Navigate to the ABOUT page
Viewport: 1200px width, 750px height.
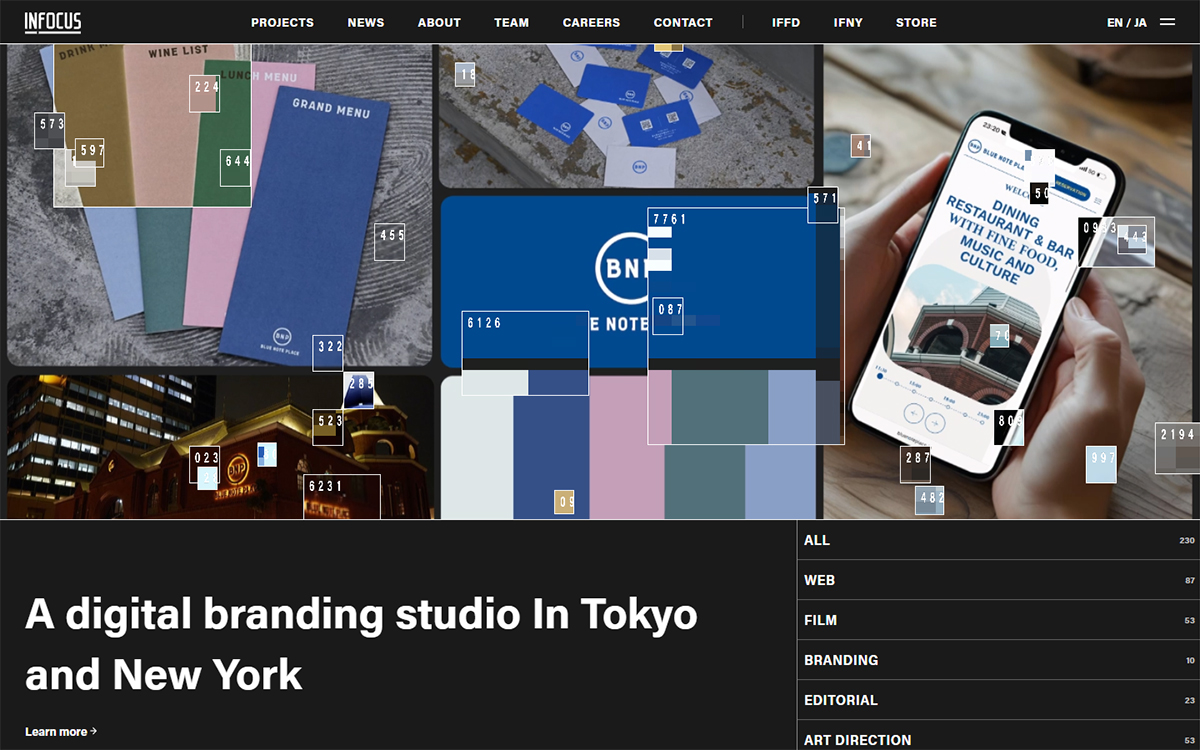439,22
